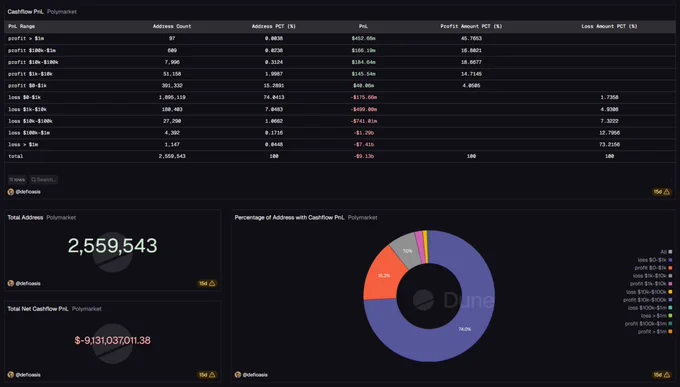
Task: Toggle profit $0-$1k legend entry
Action: tap(654, 268)
